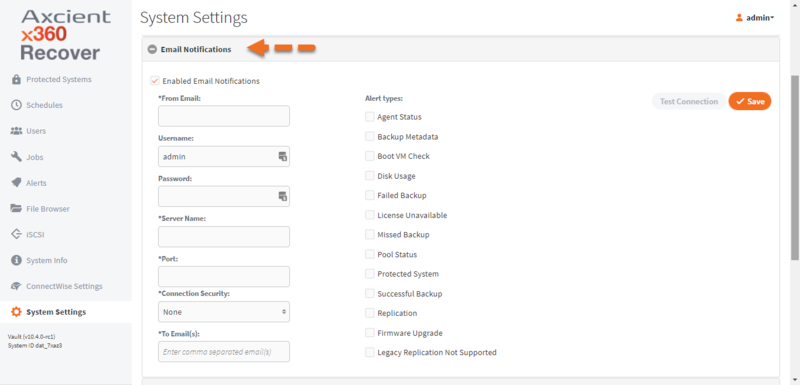The height and width of the screenshot is (385, 800).
Task: Select System Settings in sidebar
Action: 66,312
